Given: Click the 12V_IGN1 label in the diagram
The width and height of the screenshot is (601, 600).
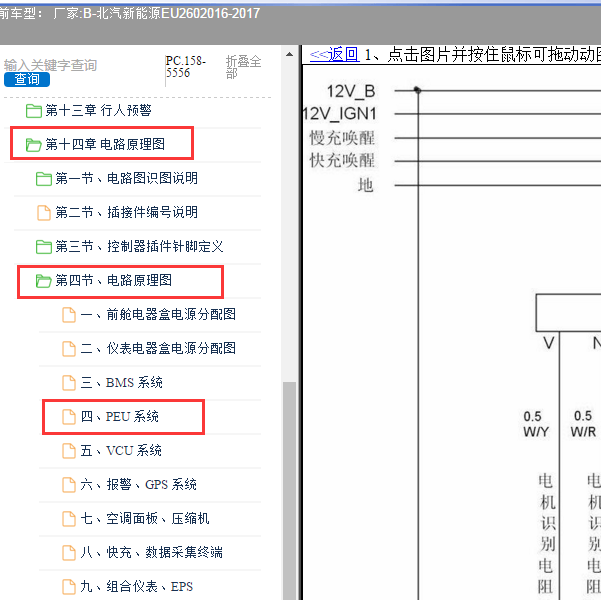Looking at the screenshot, I should 340,114.
